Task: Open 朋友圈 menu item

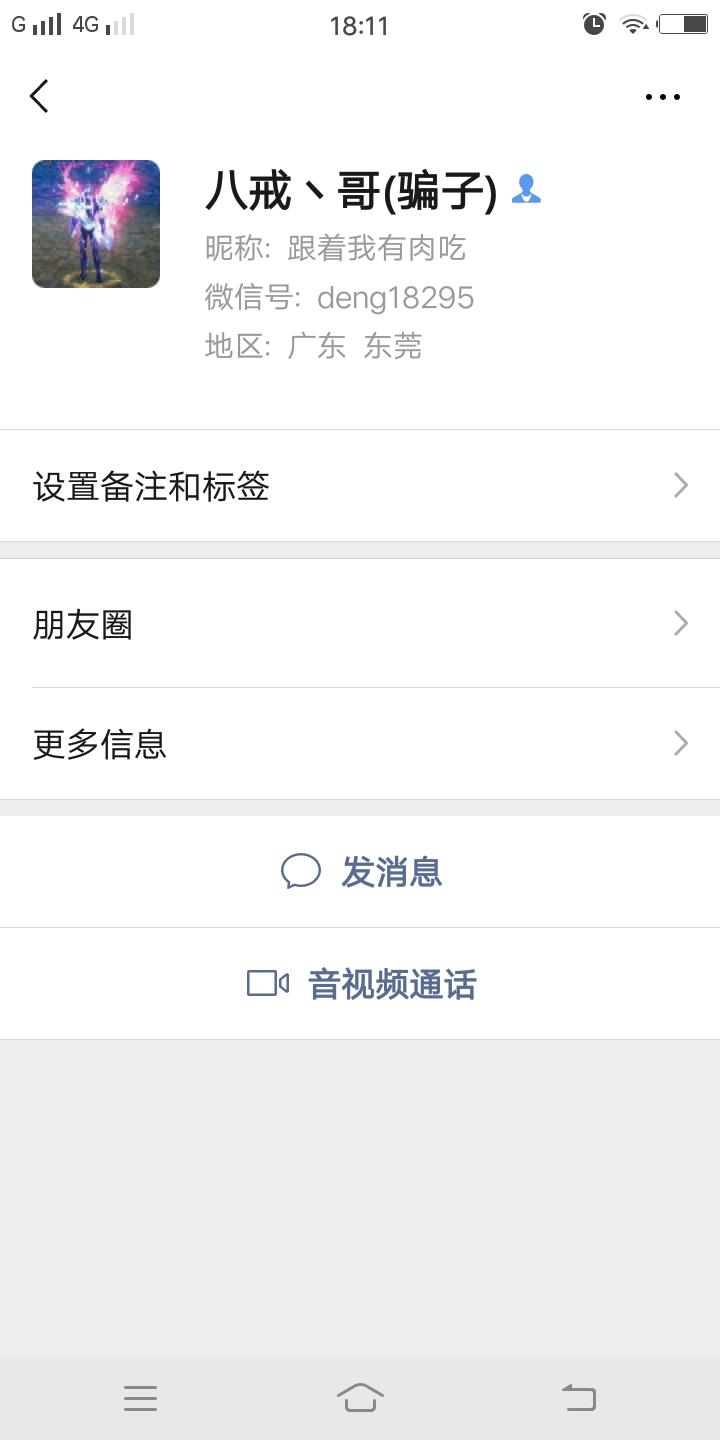Action: [83, 625]
